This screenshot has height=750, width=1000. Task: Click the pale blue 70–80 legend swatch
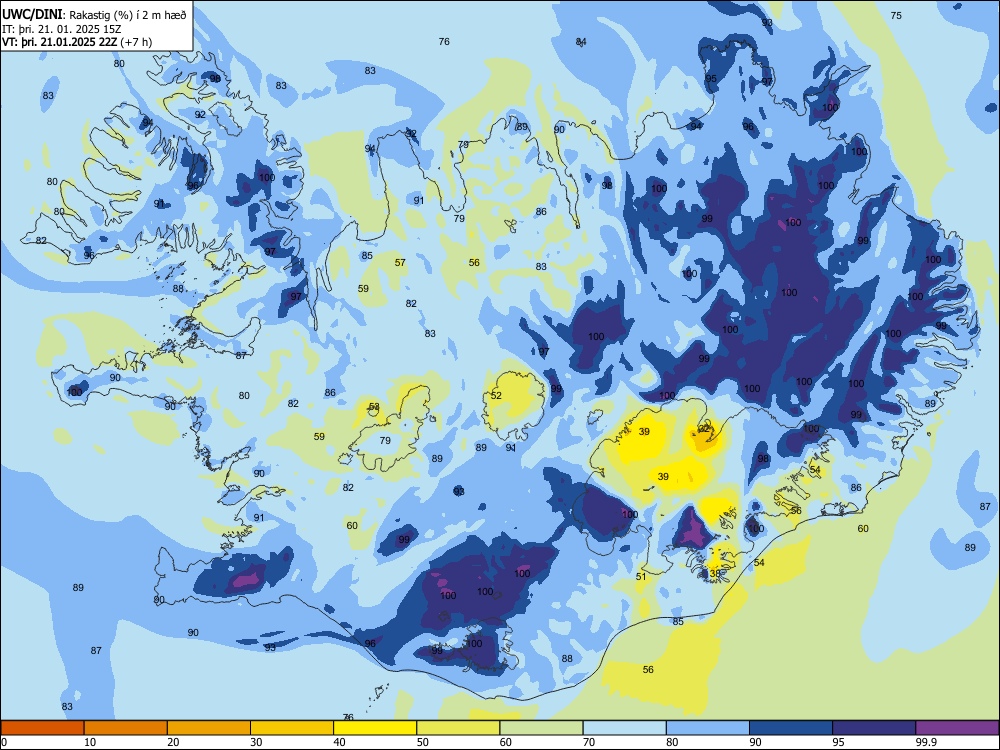tap(624, 728)
